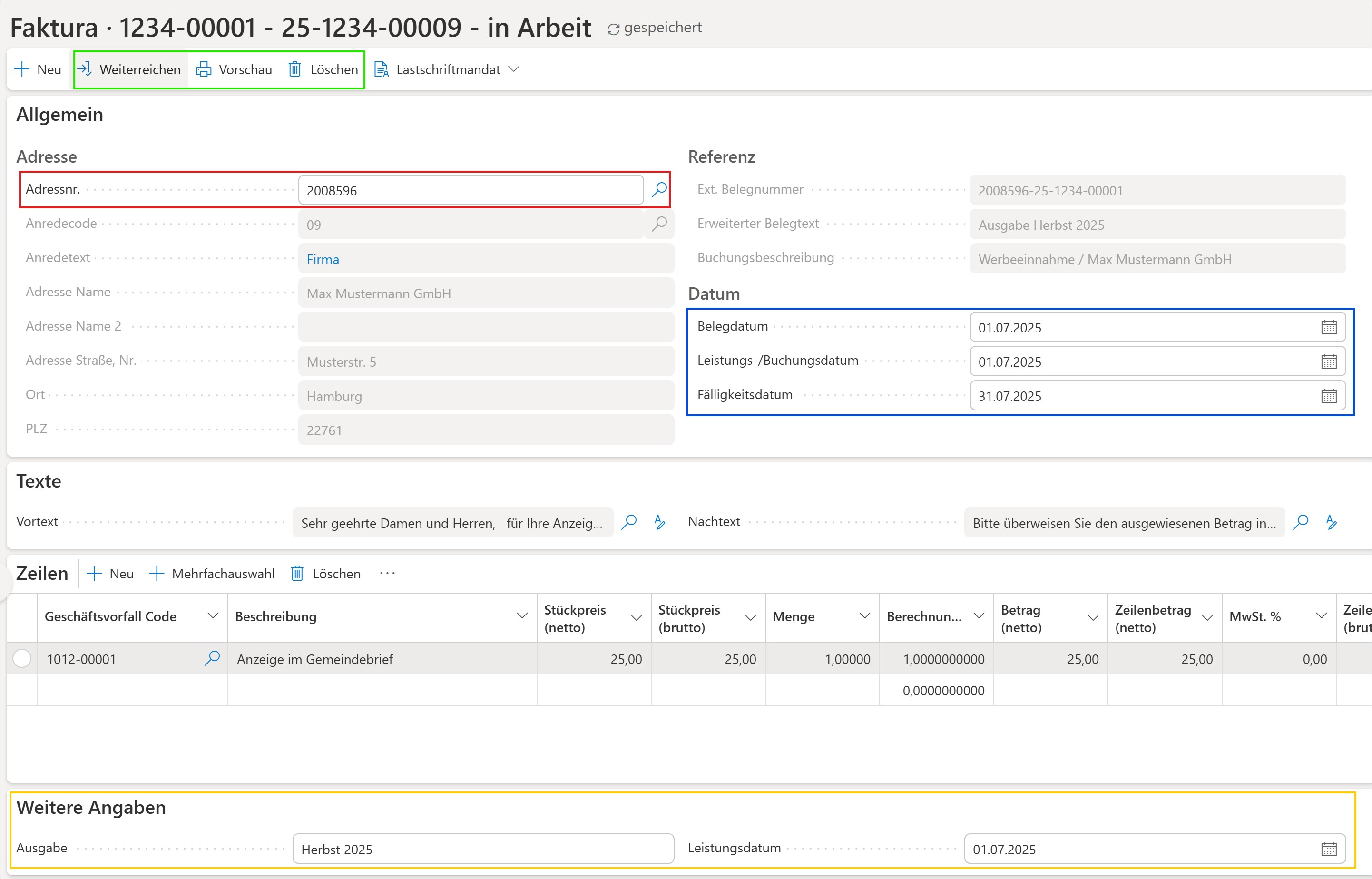Open lookup for Geschäftsvorfall Code 1012-00001
This screenshot has height=879, width=1372.
click(212, 658)
